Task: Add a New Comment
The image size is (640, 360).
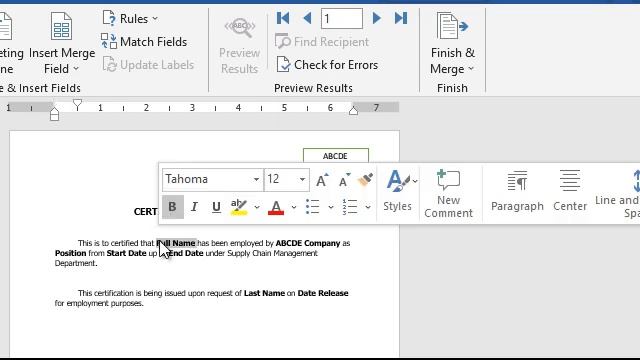Action: 448,193
